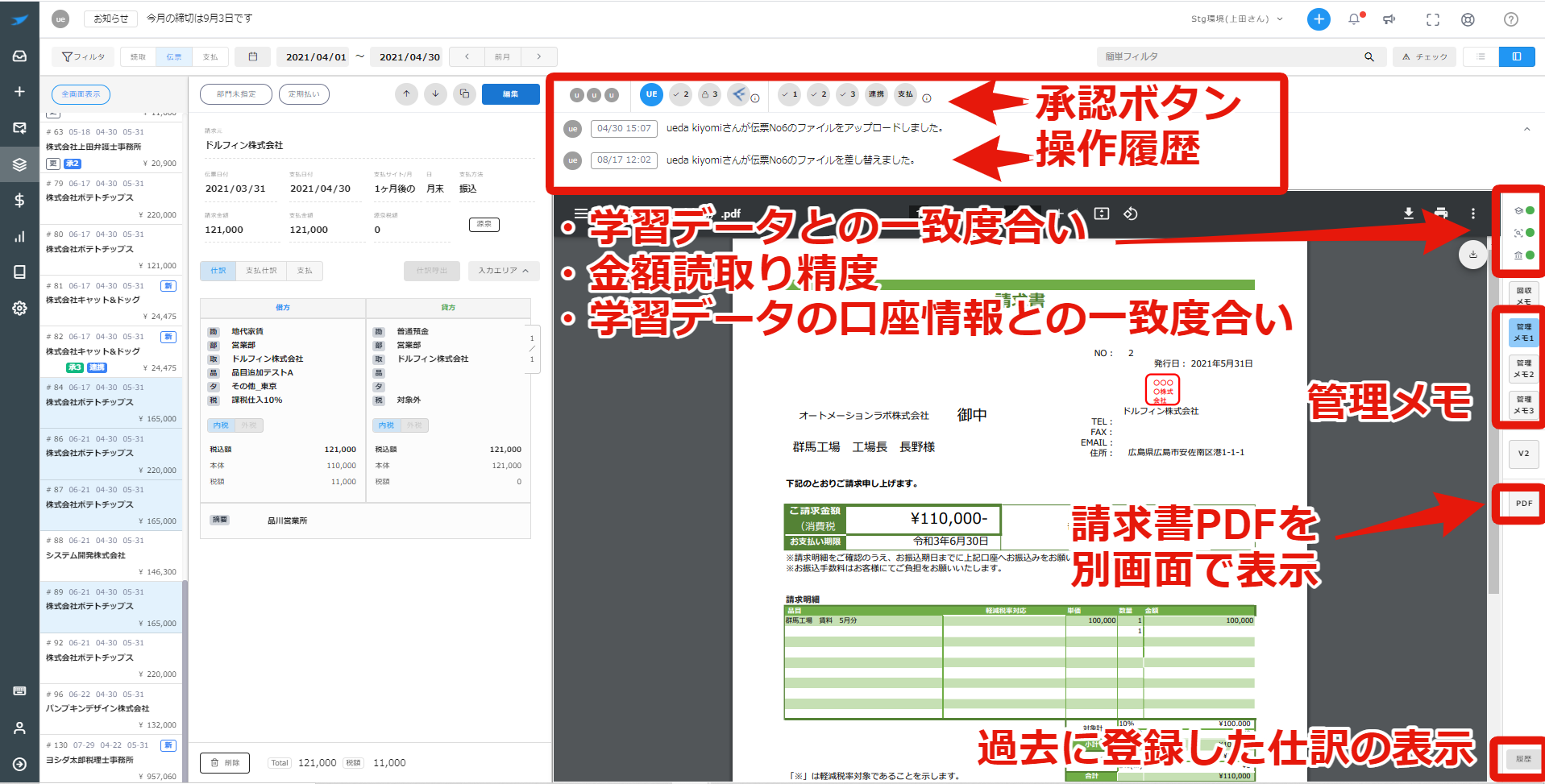Collapse the operation history panel chevron

tap(1527, 129)
